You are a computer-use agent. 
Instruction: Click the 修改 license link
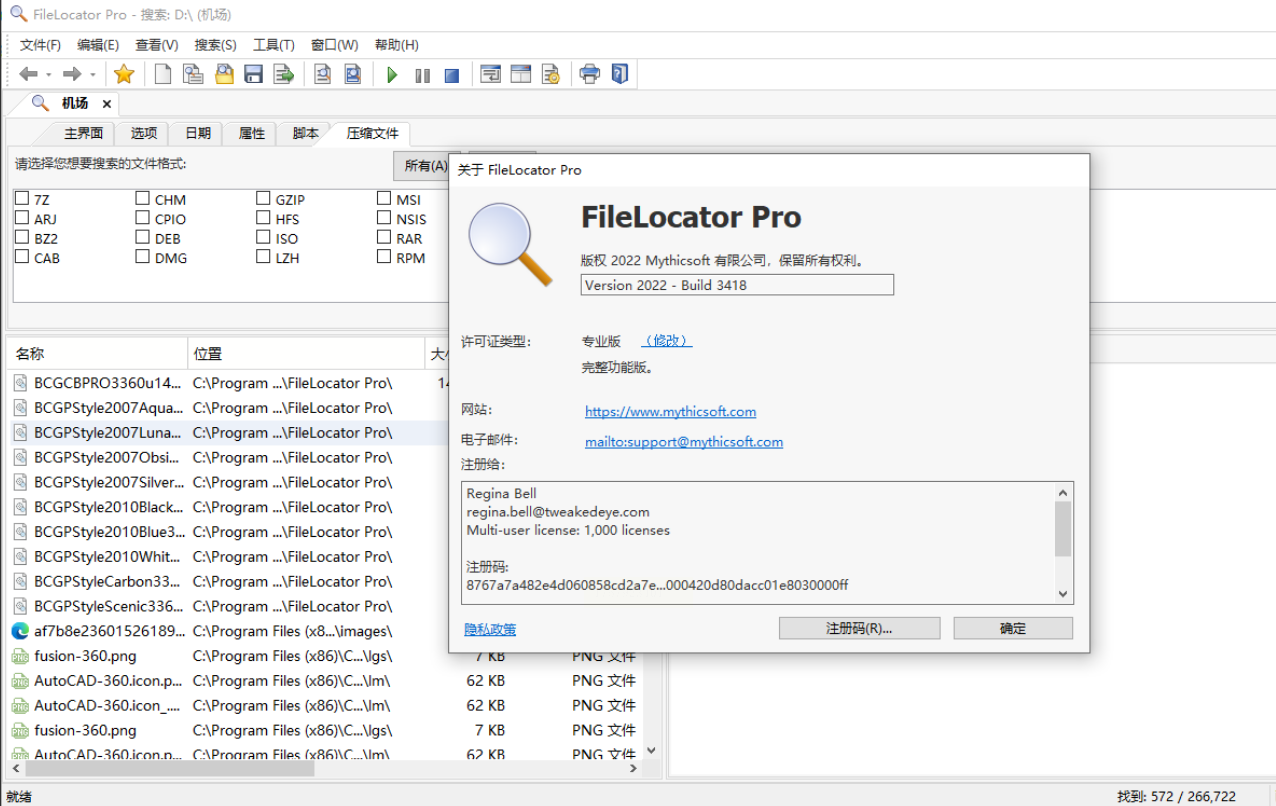click(666, 341)
